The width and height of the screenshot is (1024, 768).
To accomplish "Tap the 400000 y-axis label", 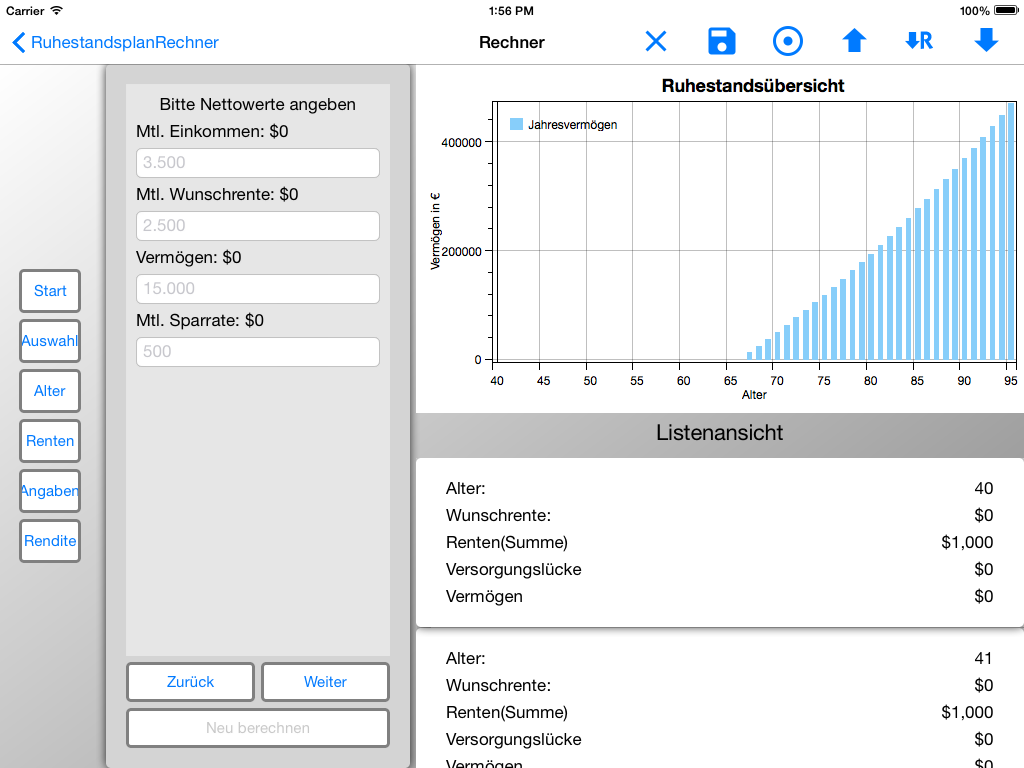I will point(461,142).
